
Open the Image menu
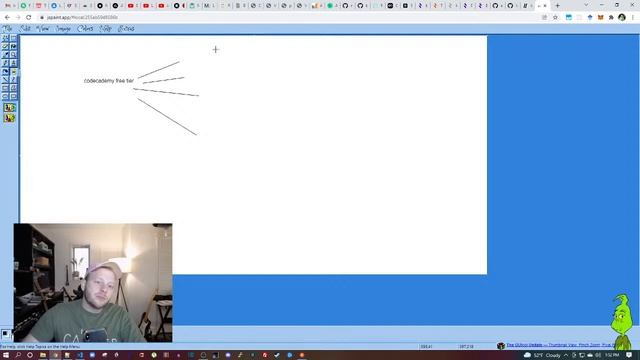[63, 29]
